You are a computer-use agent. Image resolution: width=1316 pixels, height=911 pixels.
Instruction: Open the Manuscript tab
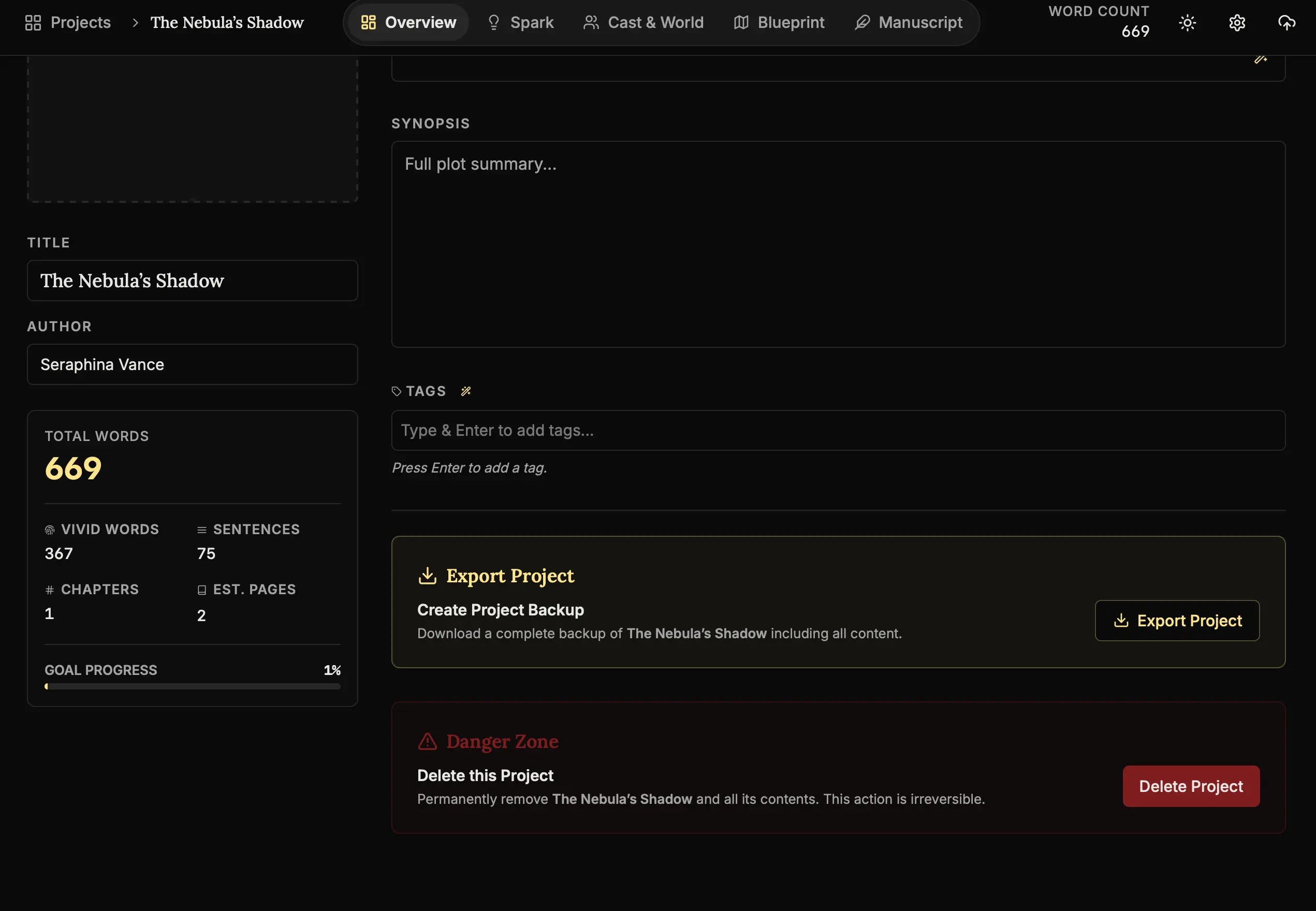[909, 23]
